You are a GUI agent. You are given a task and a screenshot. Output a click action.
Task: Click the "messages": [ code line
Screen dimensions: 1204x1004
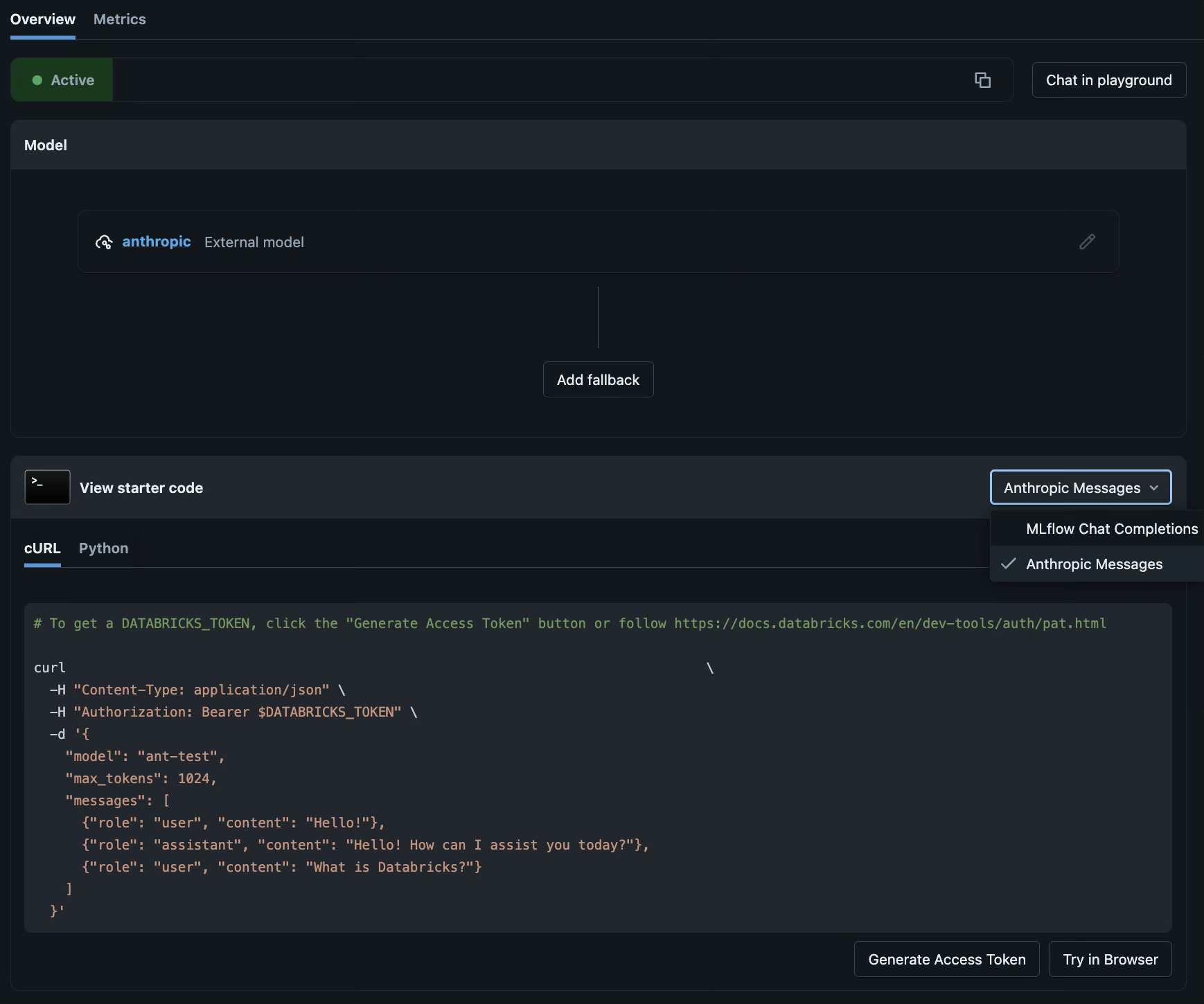click(x=117, y=800)
